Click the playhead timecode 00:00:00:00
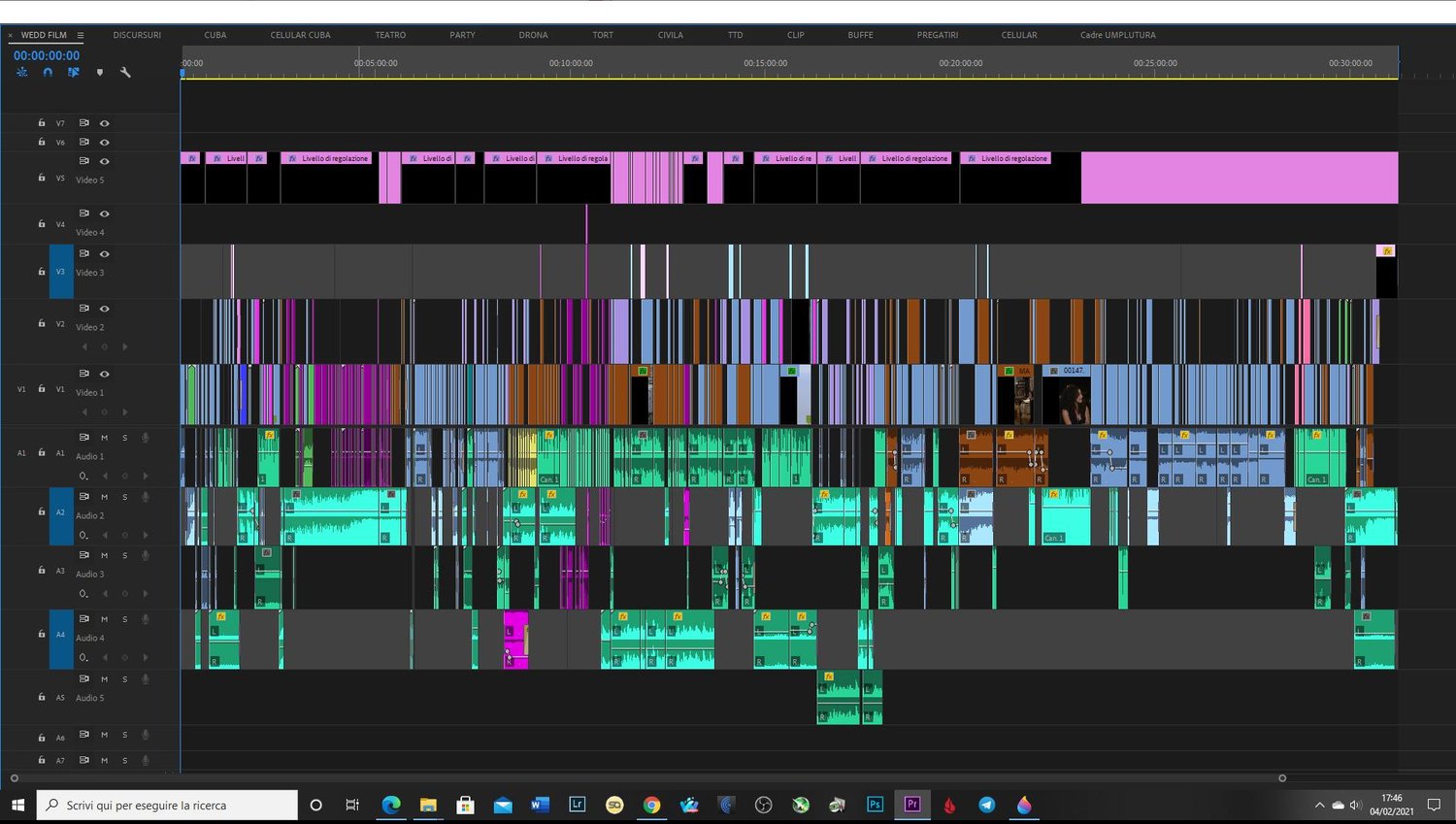The height and width of the screenshot is (824, 1456). tap(47, 55)
